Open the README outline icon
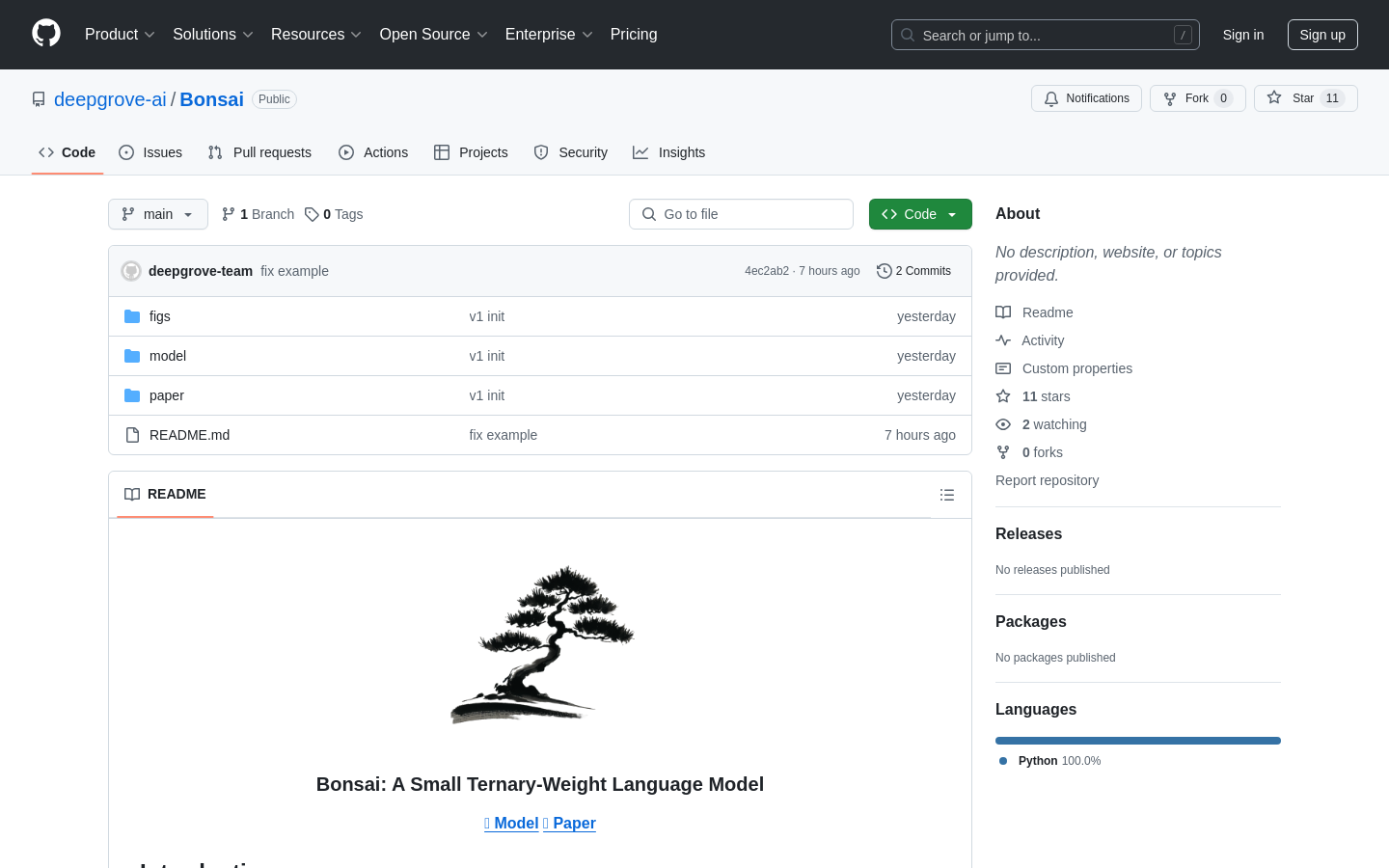The width and height of the screenshot is (1389, 868). [947, 495]
